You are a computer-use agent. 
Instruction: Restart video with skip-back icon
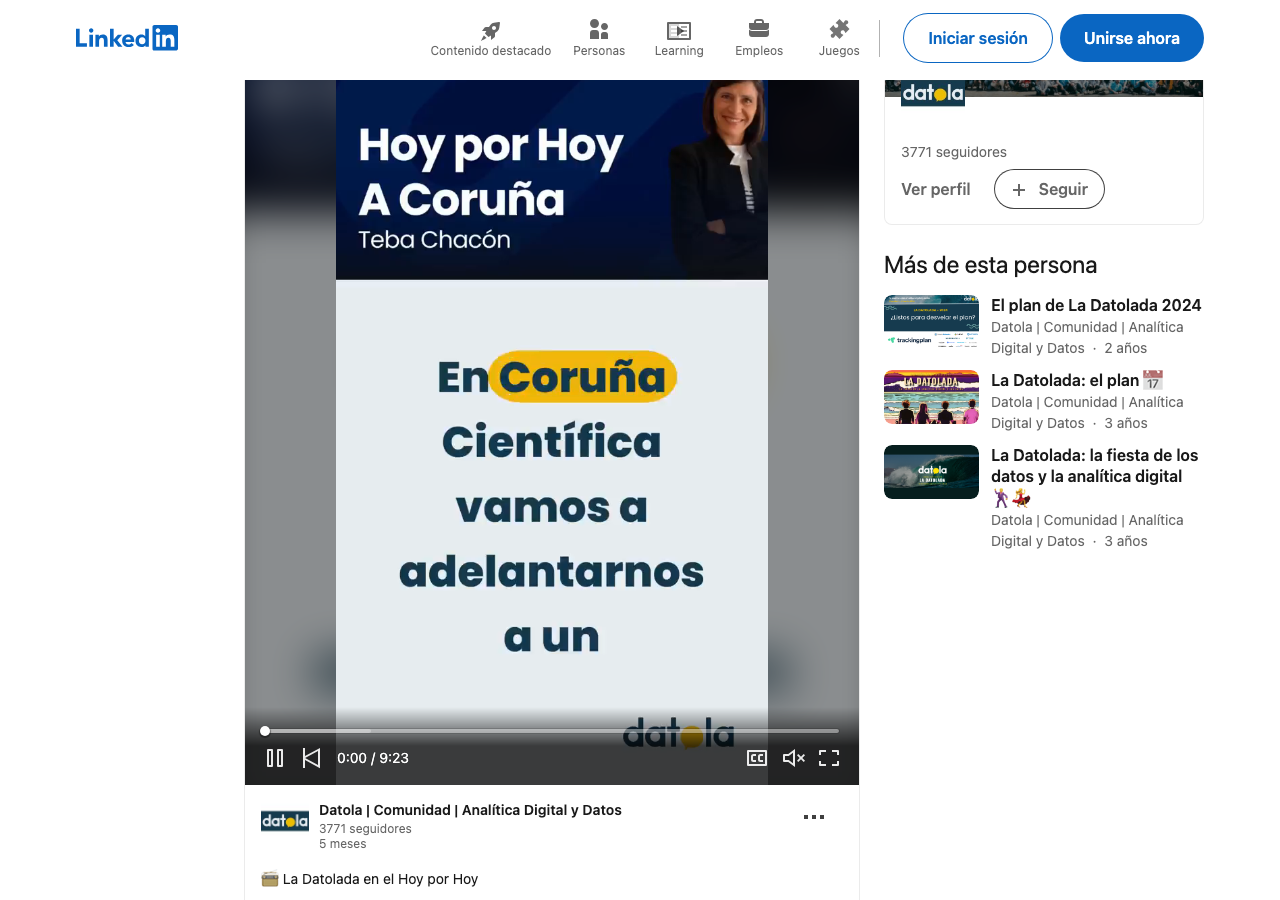tap(311, 758)
